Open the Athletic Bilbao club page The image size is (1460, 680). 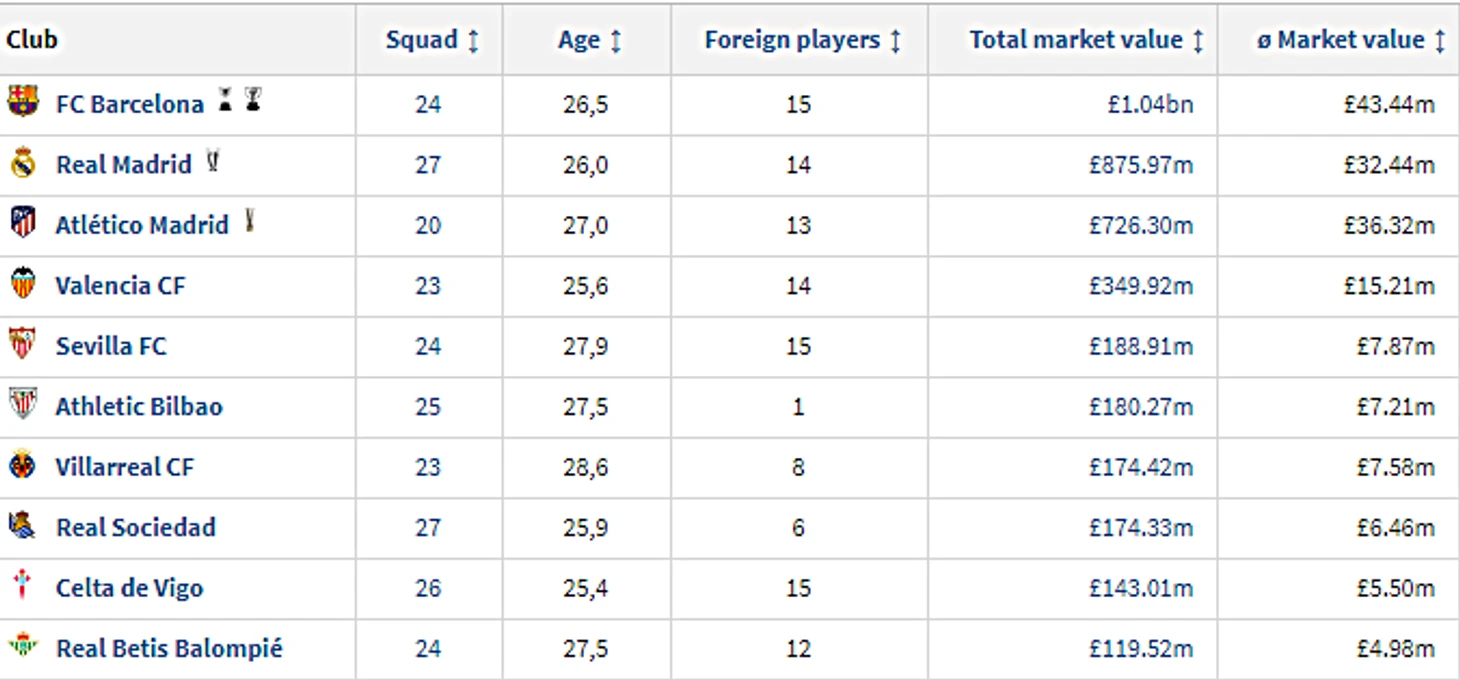click(139, 406)
